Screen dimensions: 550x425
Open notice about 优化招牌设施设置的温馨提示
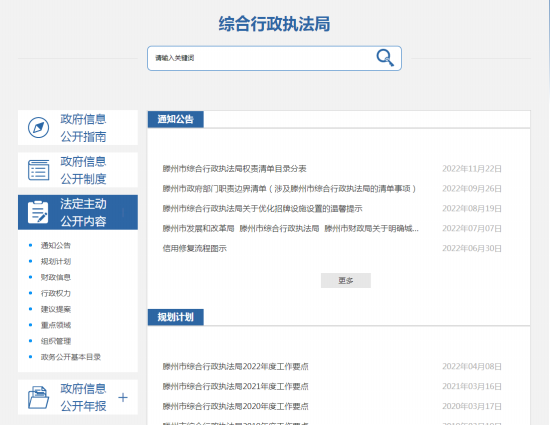coord(262,209)
